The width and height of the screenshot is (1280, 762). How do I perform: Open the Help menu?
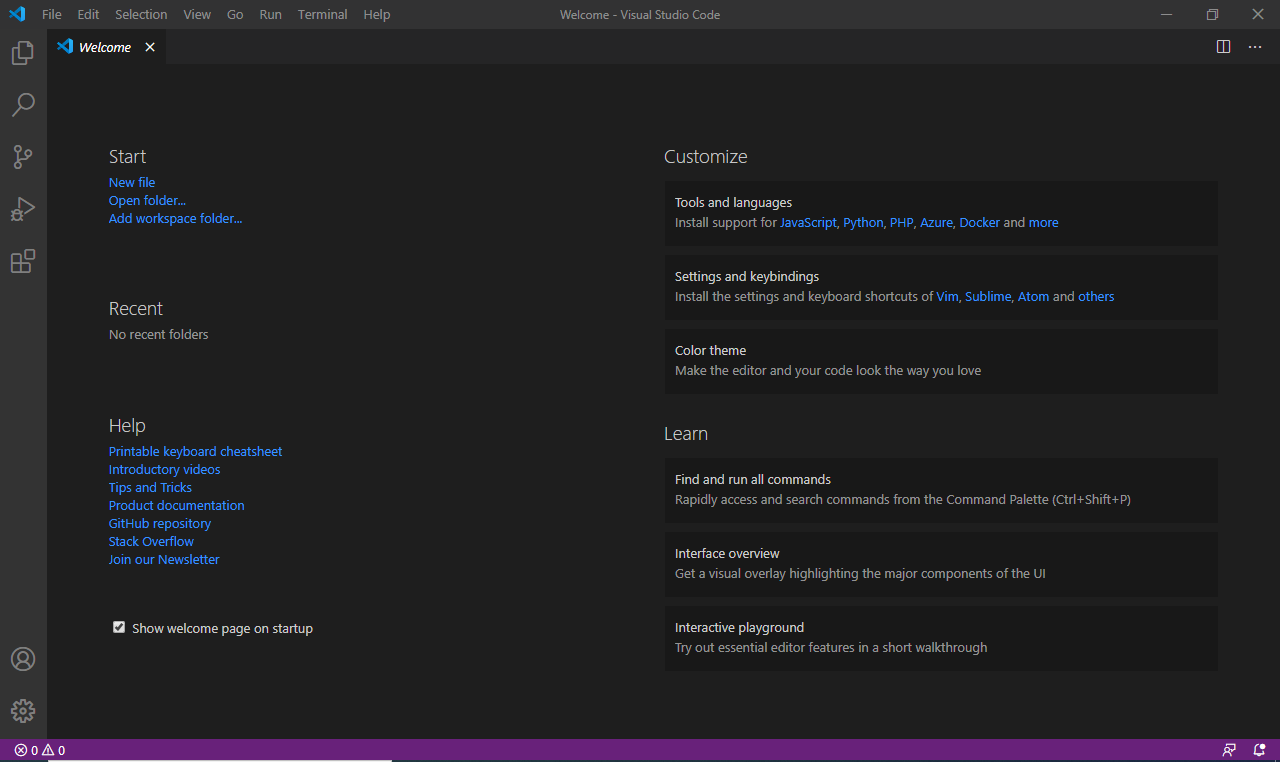377,14
